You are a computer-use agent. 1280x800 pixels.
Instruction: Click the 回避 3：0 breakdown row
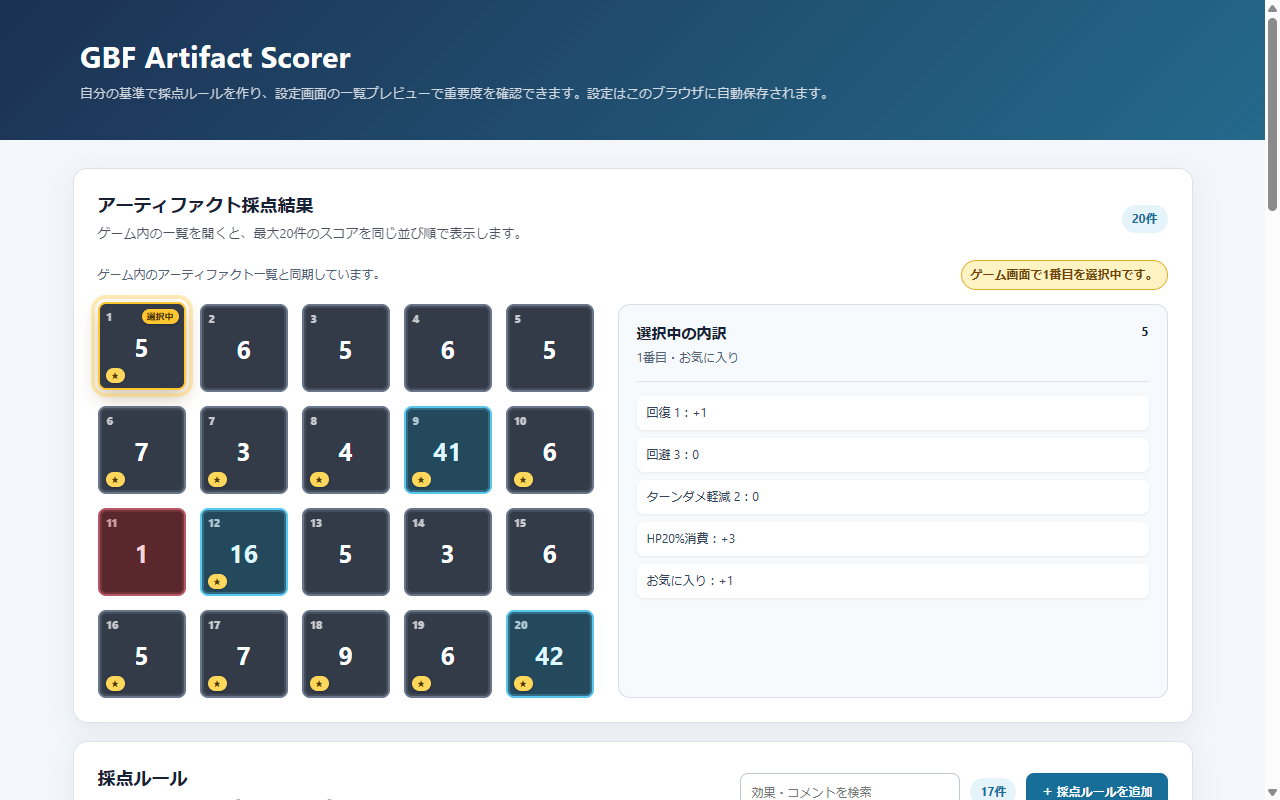[x=893, y=455]
